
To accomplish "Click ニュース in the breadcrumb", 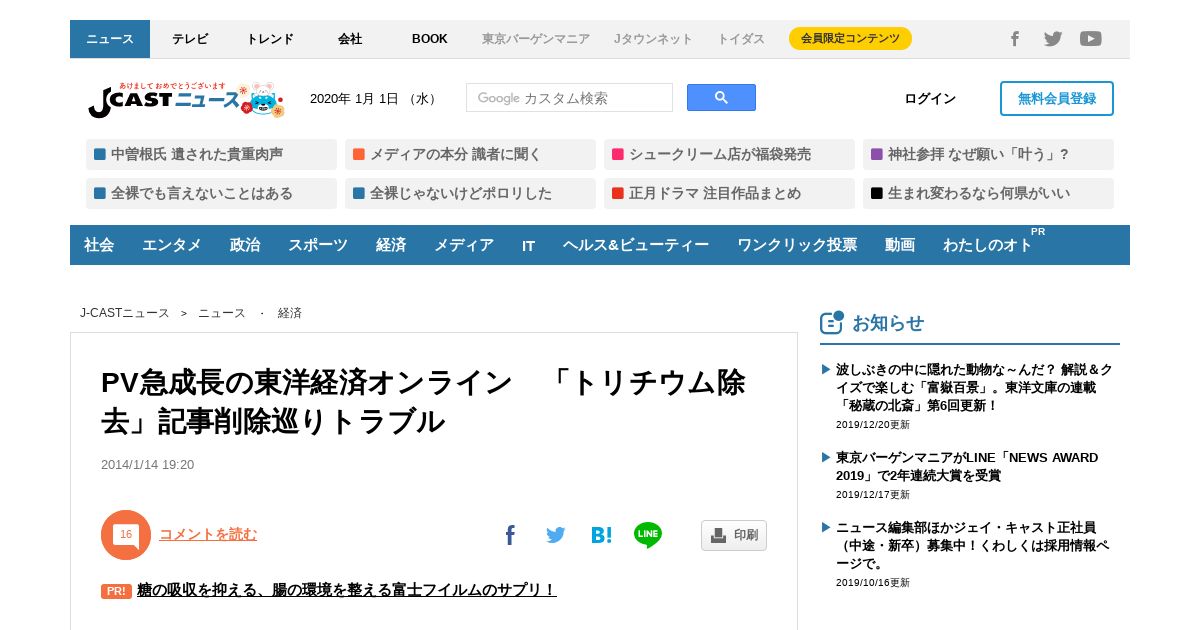I will click(x=222, y=313).
